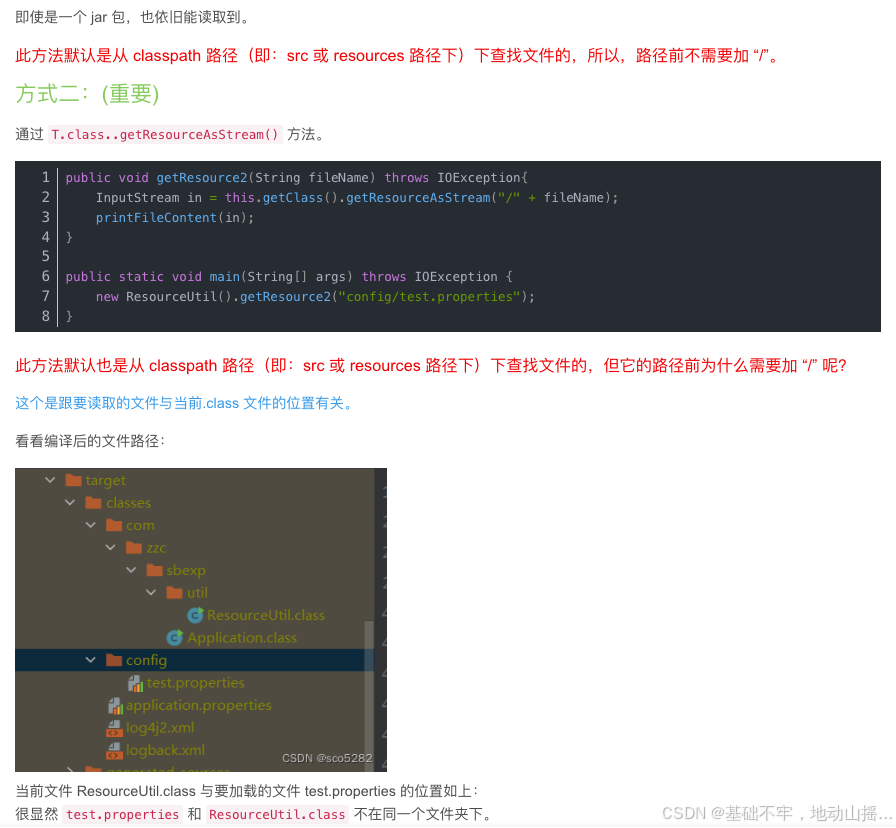Click the 方式二：(重要) heading
Viewport: 896px width, 828px height.
[x=86, y=93]
